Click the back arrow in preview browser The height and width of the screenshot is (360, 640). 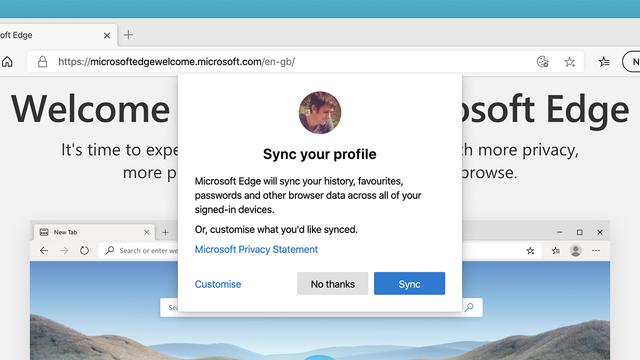(x=44, y=251)
